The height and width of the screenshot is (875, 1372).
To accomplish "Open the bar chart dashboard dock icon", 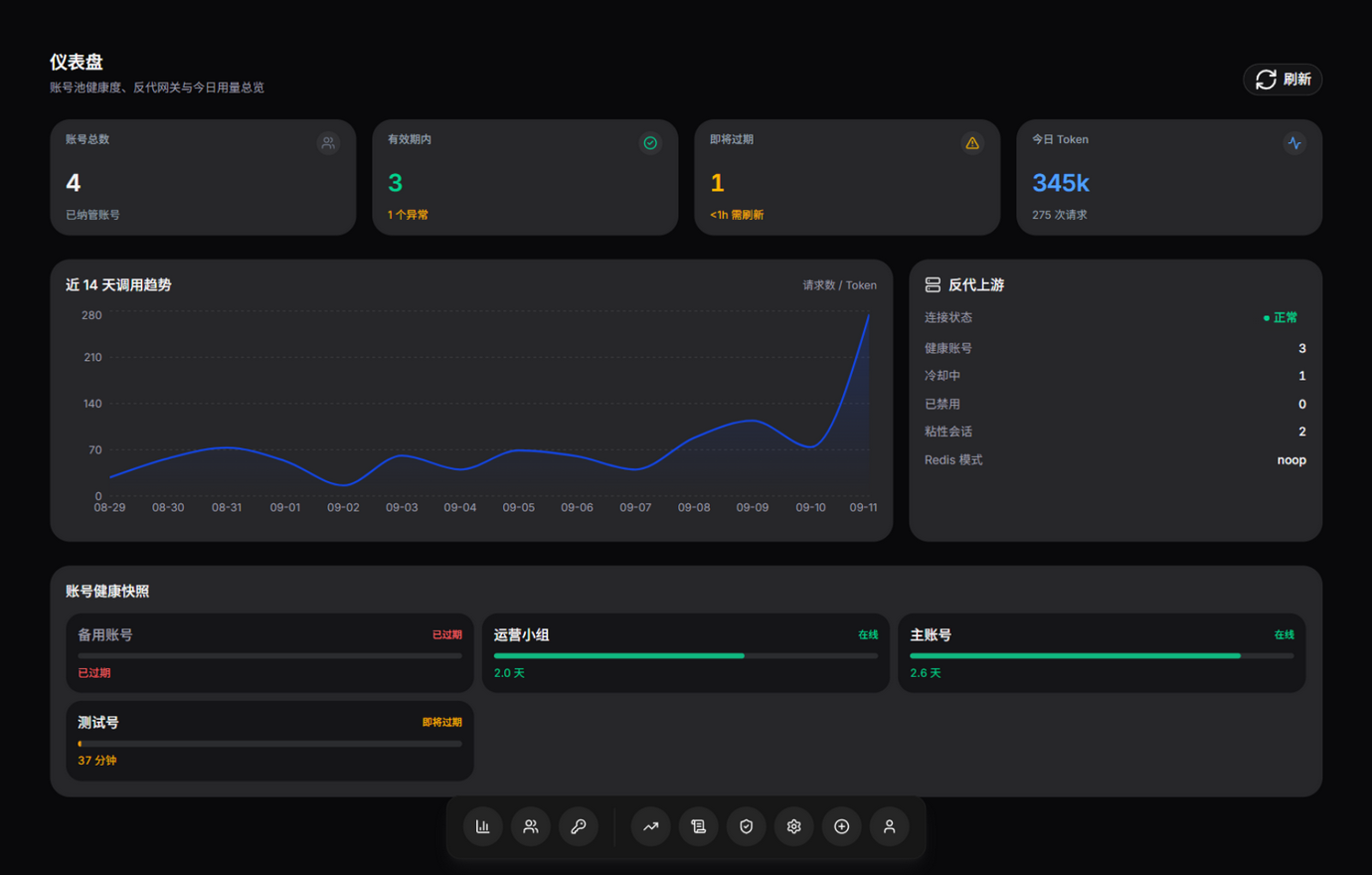I will pos(482,826).
